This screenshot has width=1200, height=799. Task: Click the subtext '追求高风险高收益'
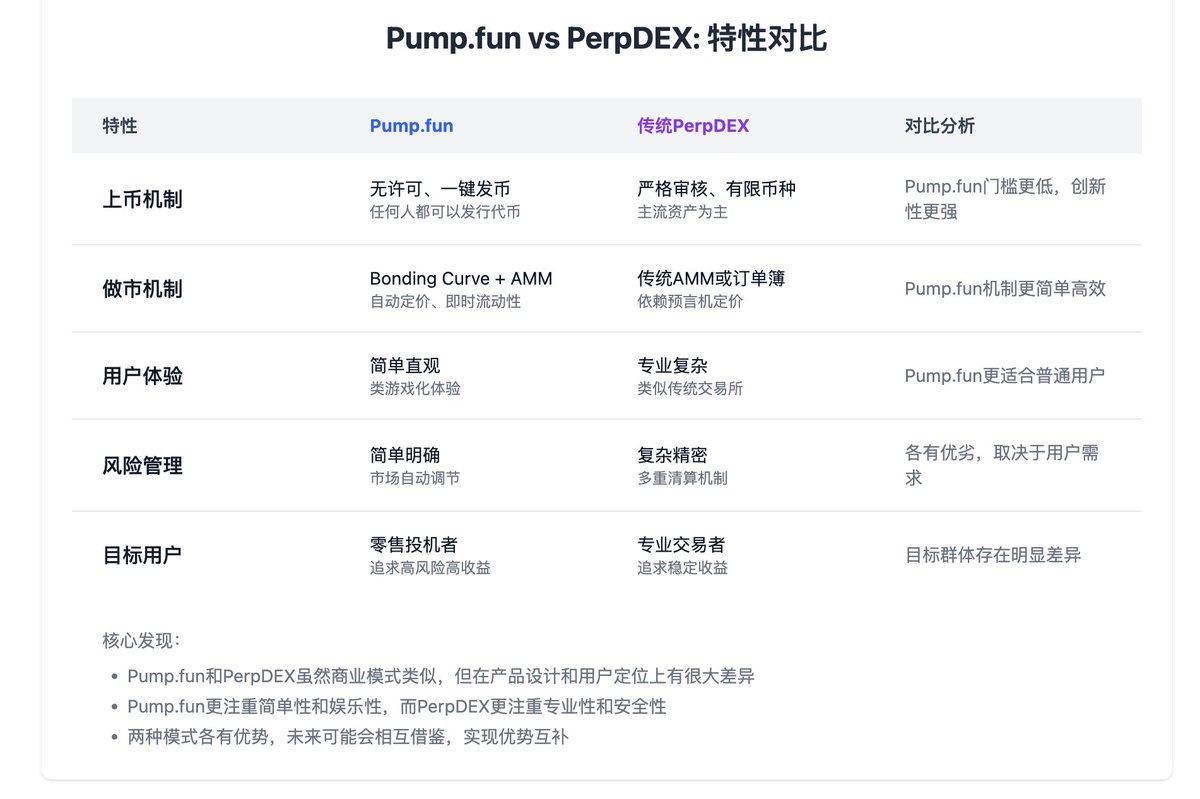click(x=430, y=567)
